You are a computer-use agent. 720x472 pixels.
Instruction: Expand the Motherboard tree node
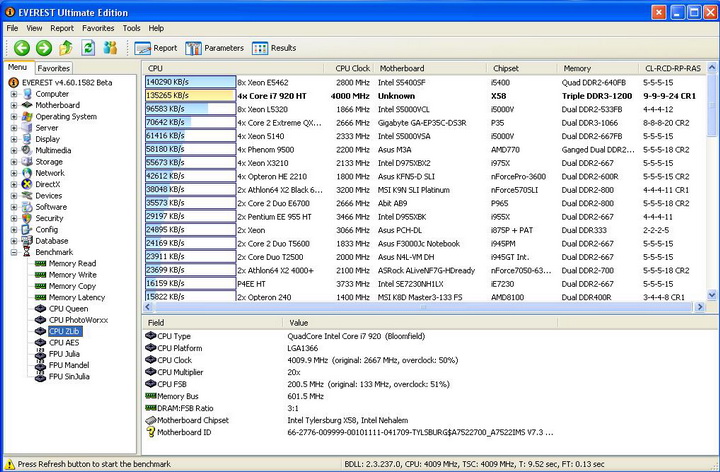pos(14,105)
